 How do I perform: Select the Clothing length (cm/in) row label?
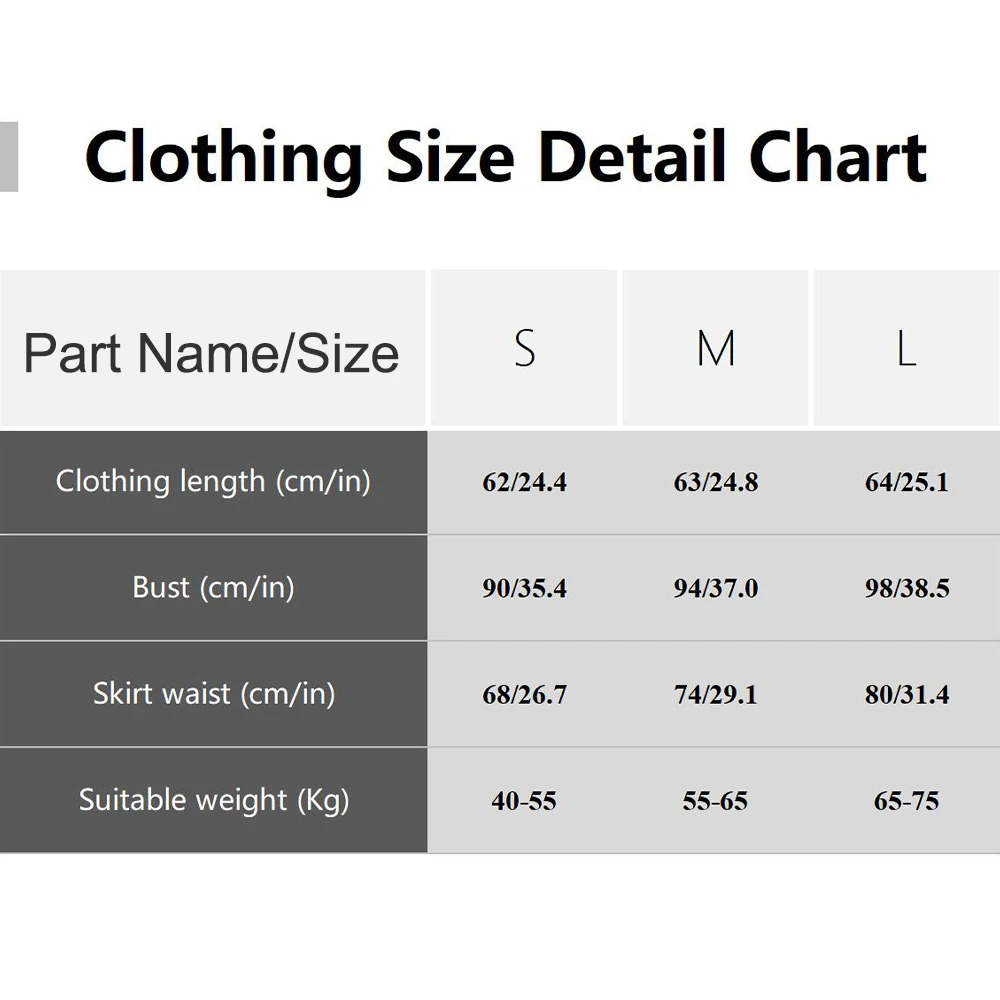coord(213,482)
